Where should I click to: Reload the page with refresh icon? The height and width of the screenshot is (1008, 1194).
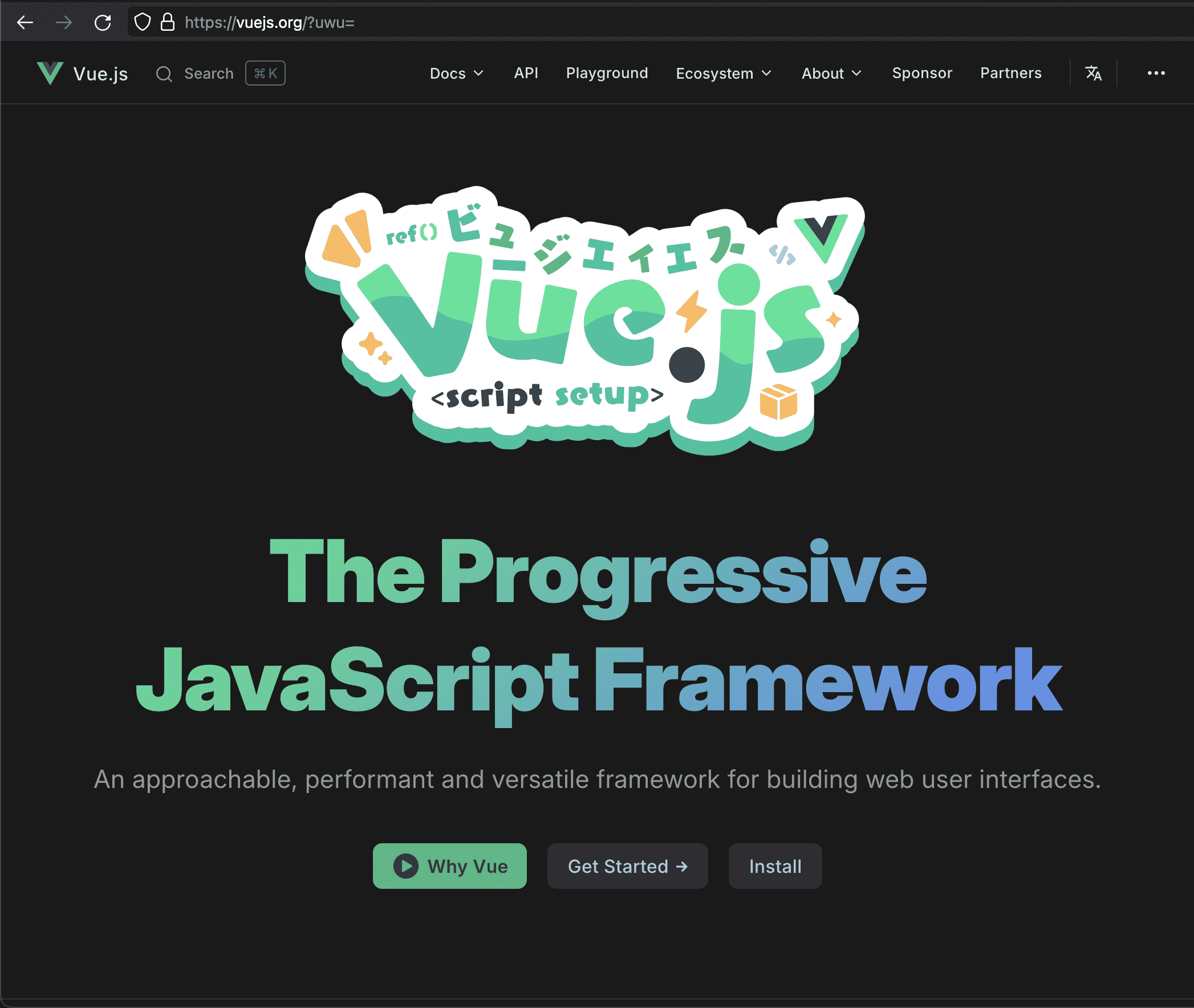(x=103, y=23)
